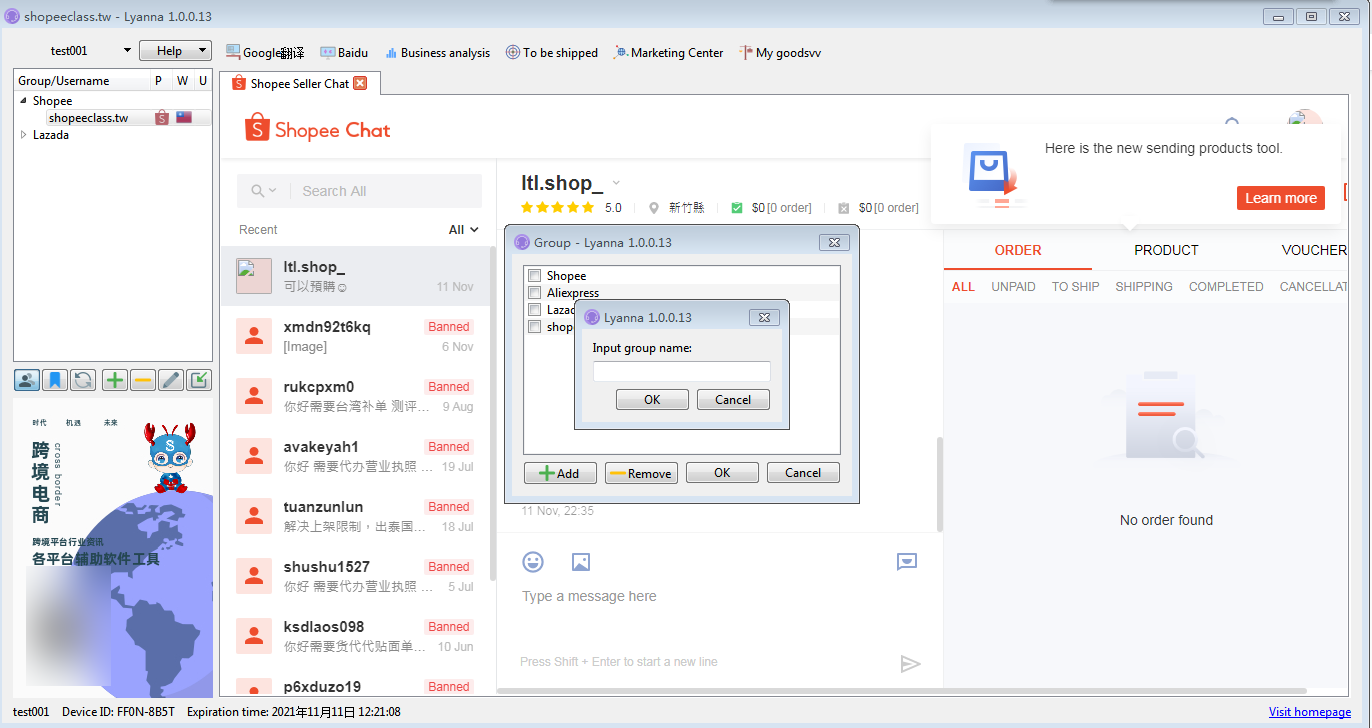Click the blue bookmark icon button
1372x728 pixels.
[x=55, y=380]
